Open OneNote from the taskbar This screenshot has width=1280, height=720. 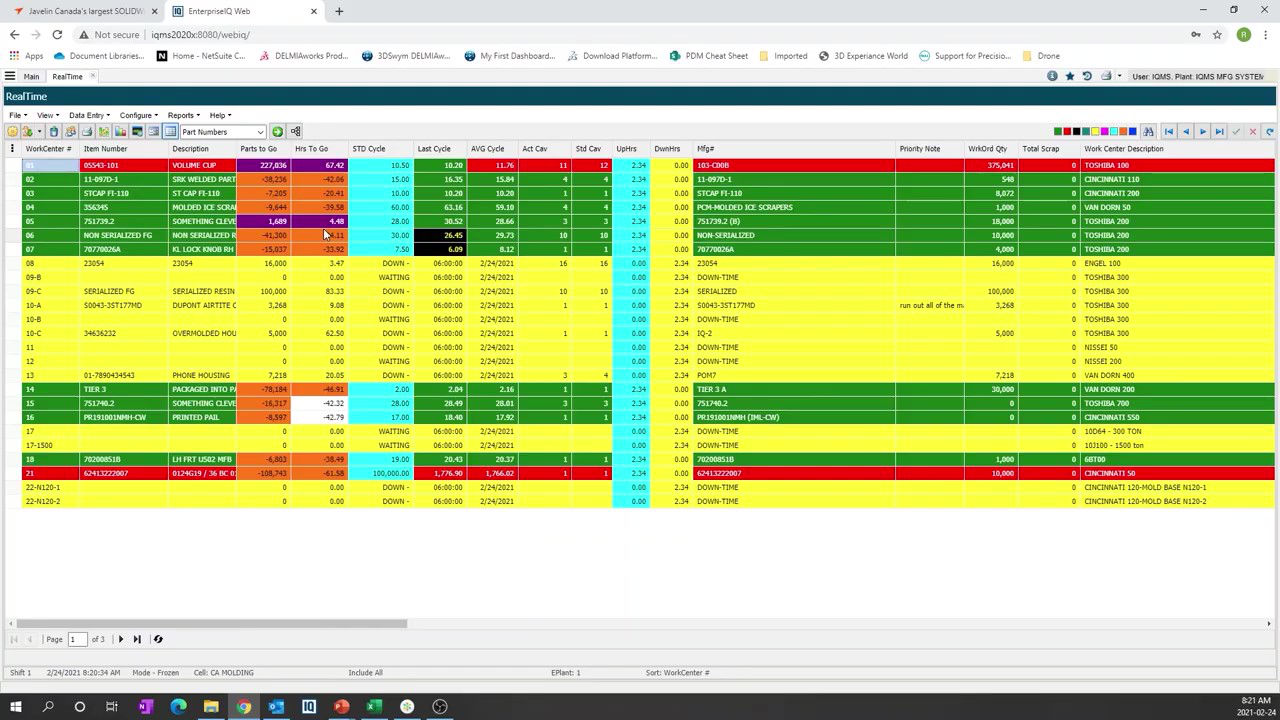pyautogui.click(x=146, y=707)
